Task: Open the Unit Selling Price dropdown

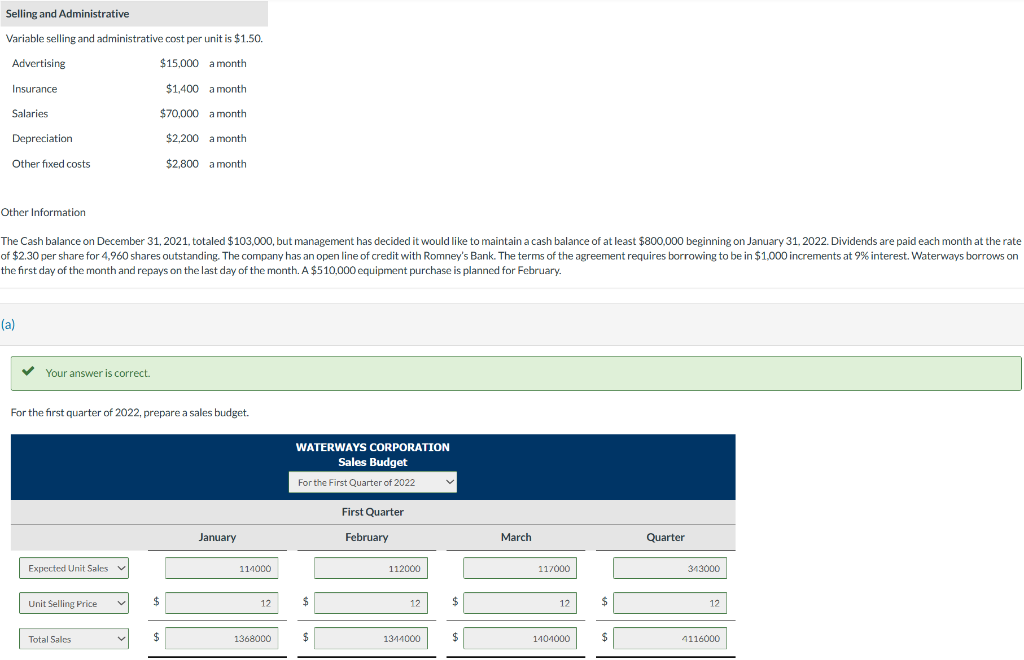Action: (x=74, y=603)
